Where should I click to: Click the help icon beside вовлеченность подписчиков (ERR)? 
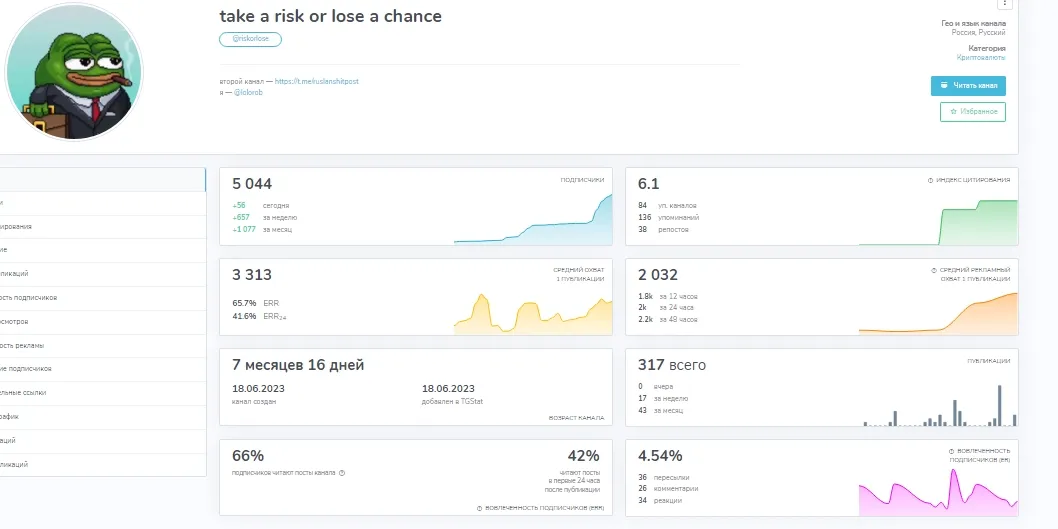479,508
